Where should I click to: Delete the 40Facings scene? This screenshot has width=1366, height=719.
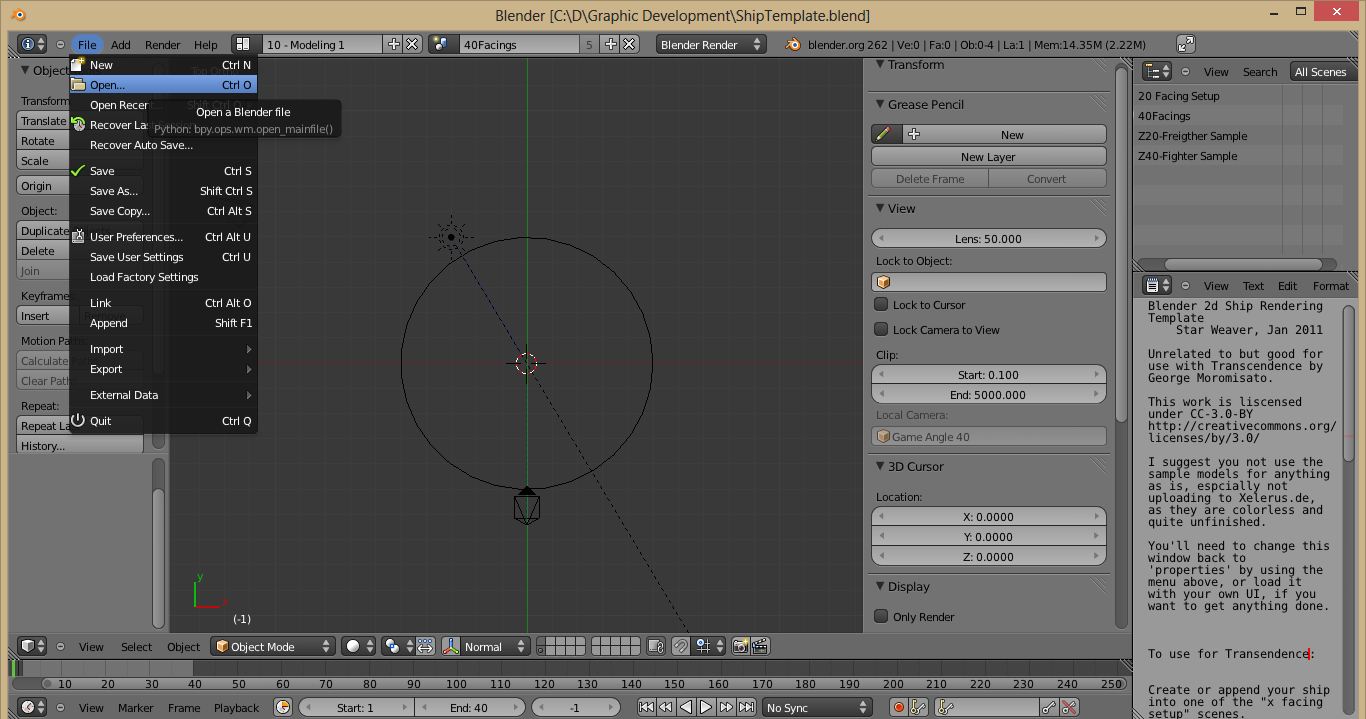pyautogui.click(x=629, y=44)
